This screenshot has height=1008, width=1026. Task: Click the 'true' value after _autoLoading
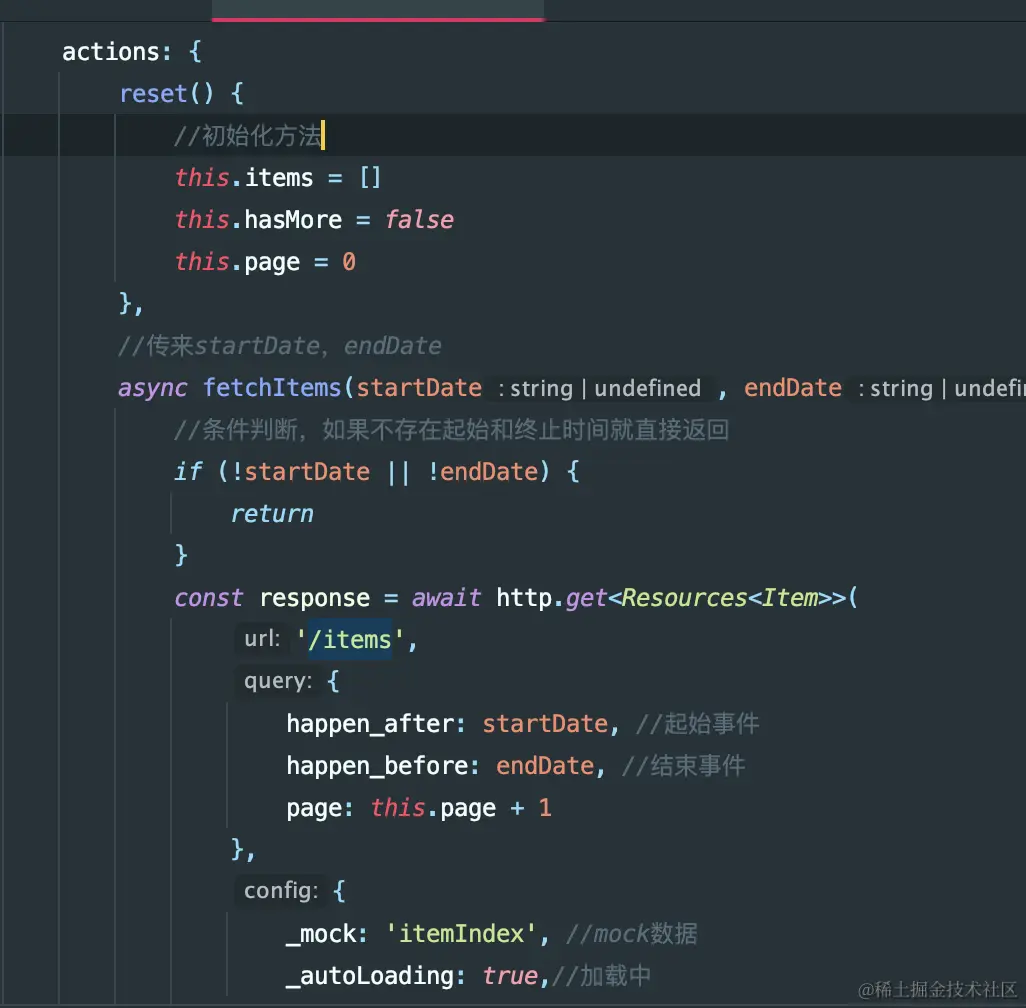(x=510, y=975)
